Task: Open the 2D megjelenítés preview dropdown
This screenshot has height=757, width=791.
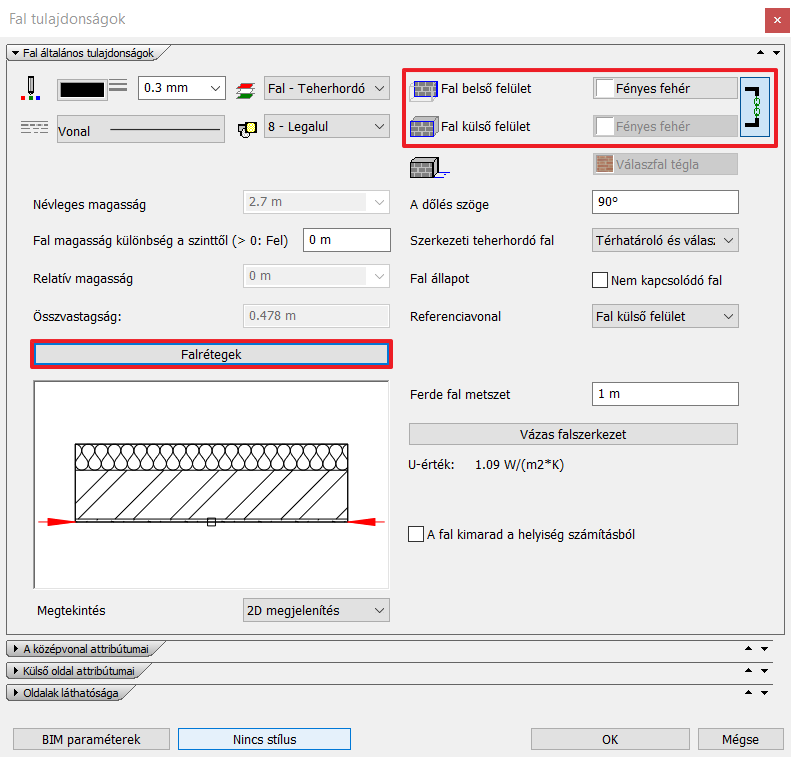Action: coord(316,610)
